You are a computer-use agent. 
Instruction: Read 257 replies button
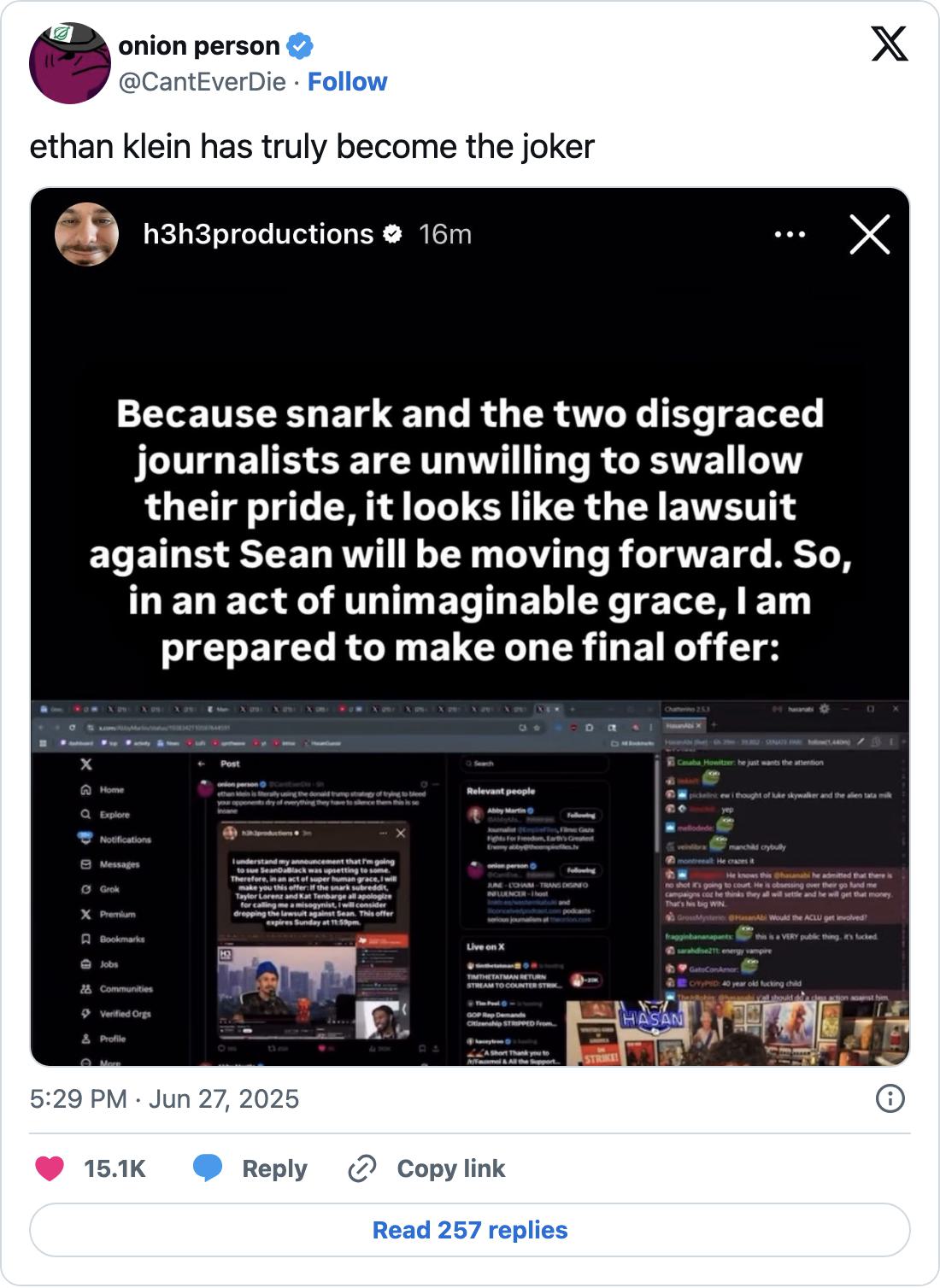click(x=470, y=1230)
